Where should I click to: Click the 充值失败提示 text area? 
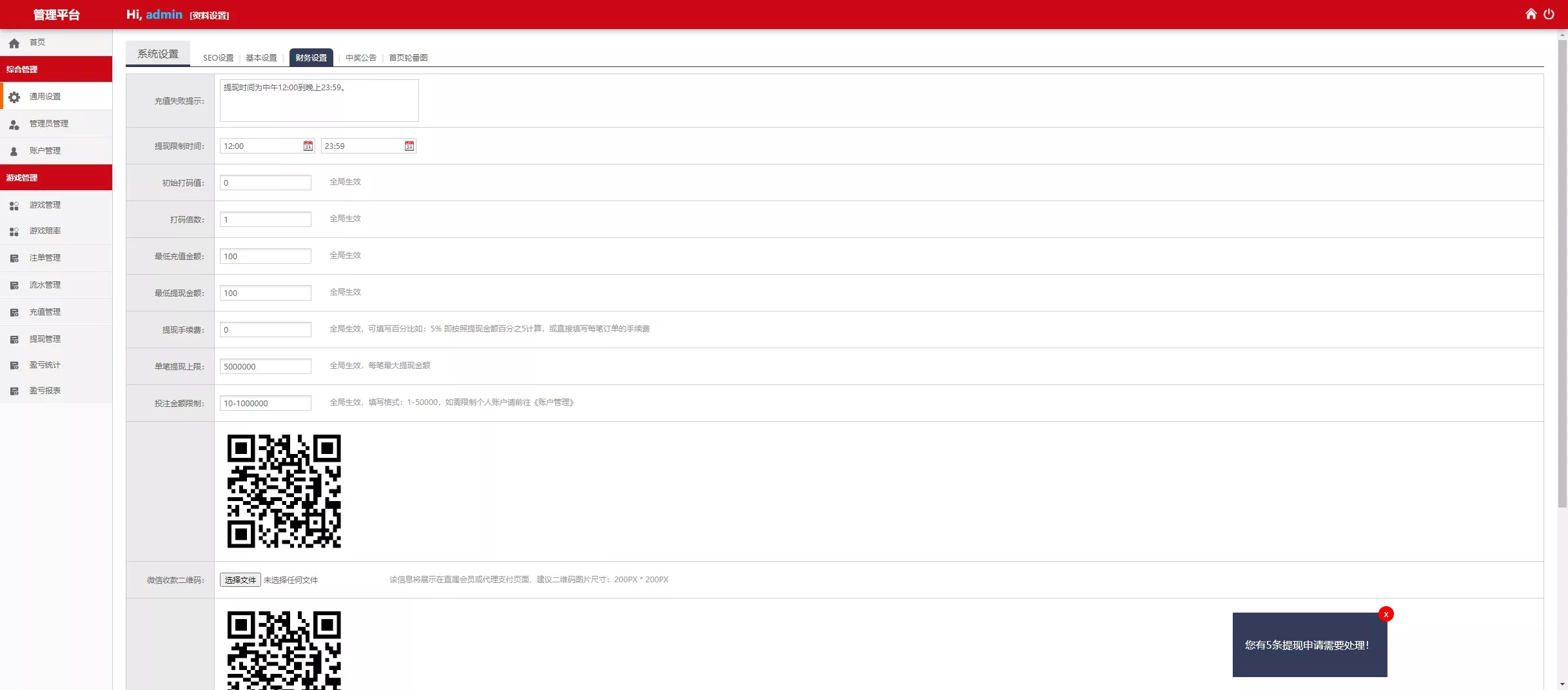[319, 101]
